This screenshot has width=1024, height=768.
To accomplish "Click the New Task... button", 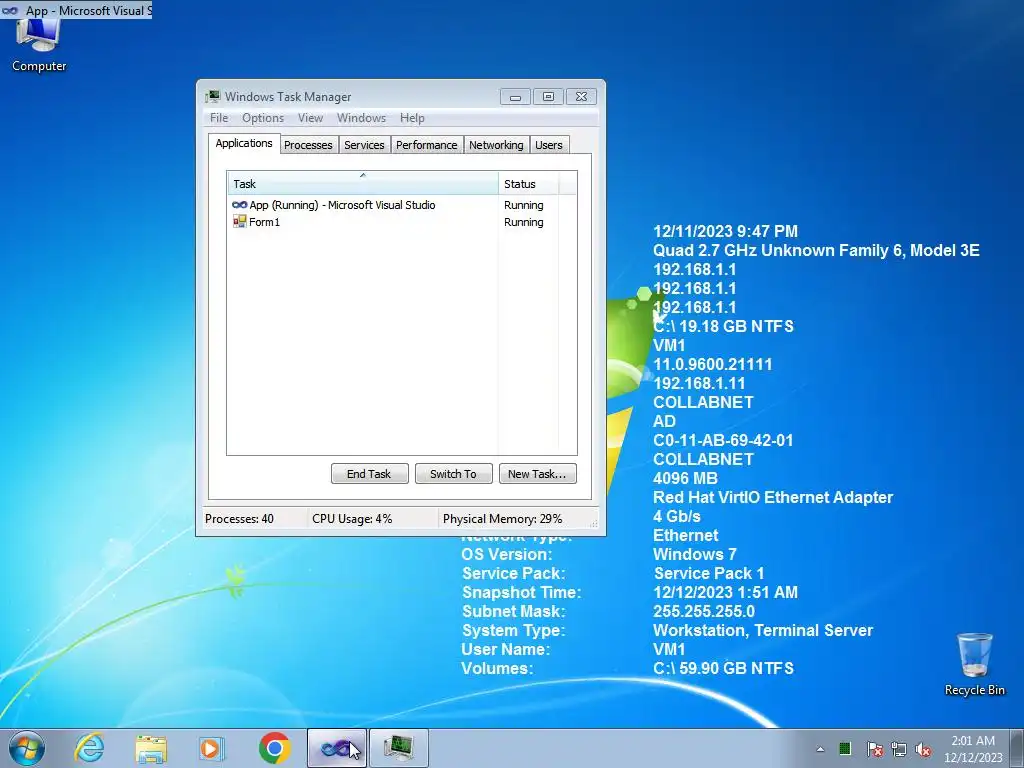I will tap(537, 474).
